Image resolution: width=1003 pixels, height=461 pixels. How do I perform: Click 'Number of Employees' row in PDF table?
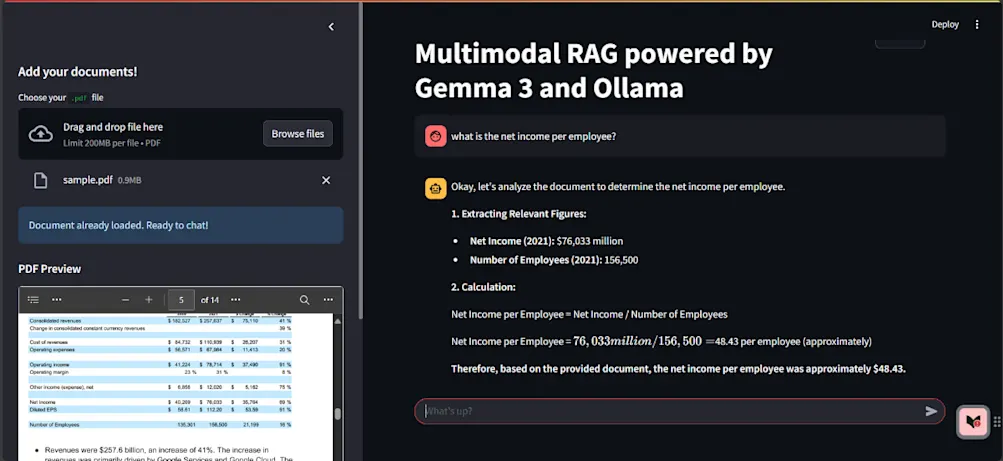click(160, 425)
